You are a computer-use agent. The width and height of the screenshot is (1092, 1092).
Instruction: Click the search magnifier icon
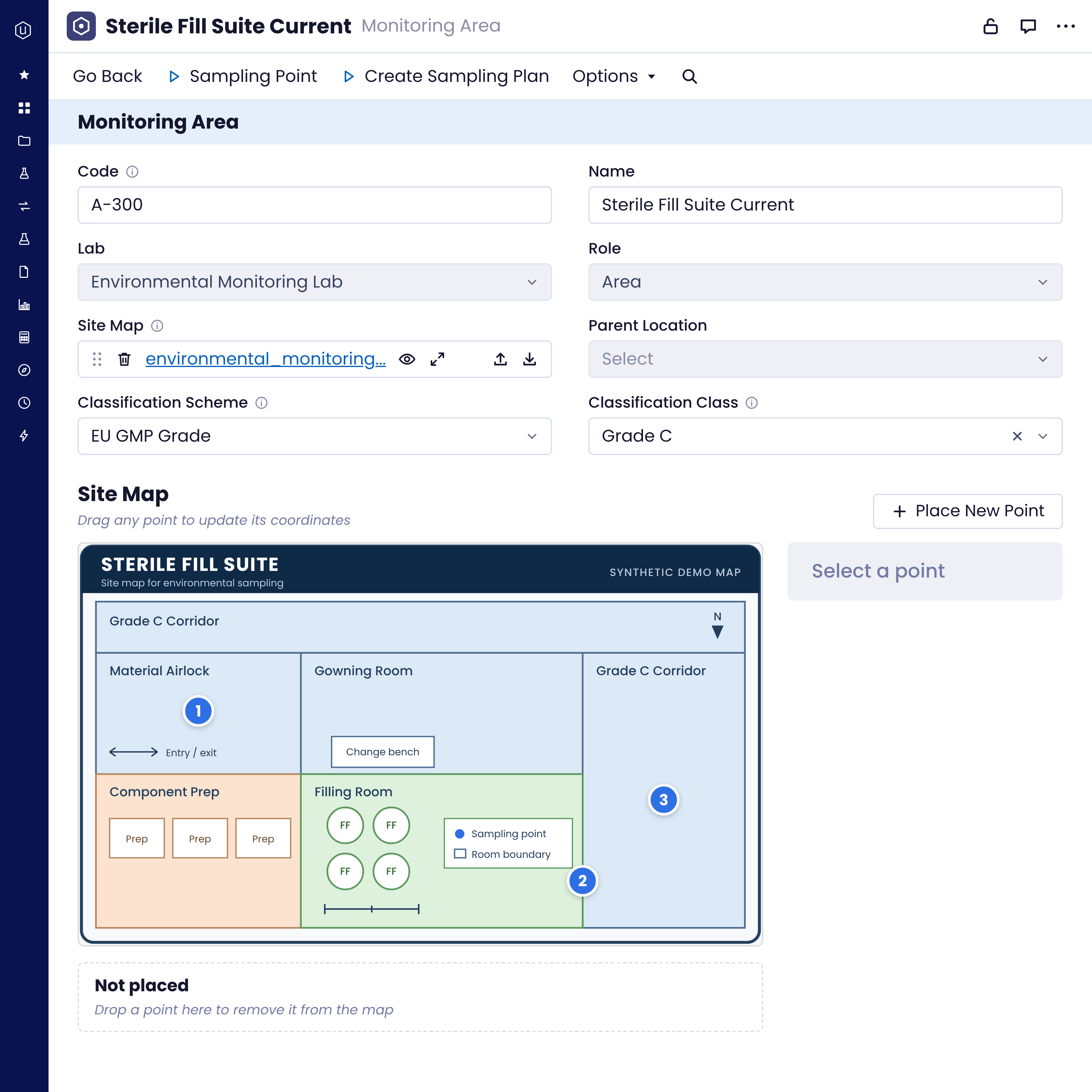coord(689,76)
